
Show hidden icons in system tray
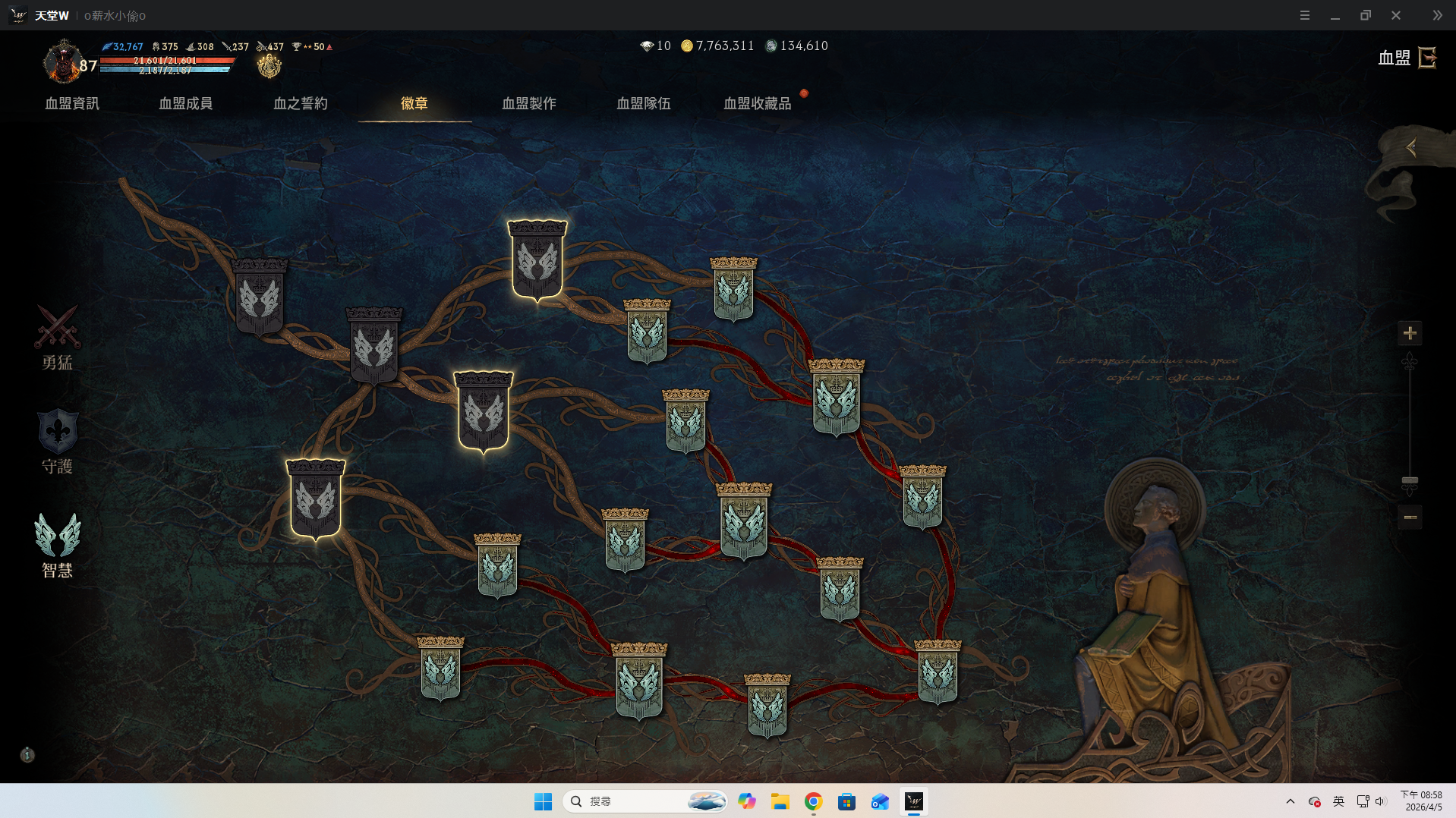click(1291, 801)
